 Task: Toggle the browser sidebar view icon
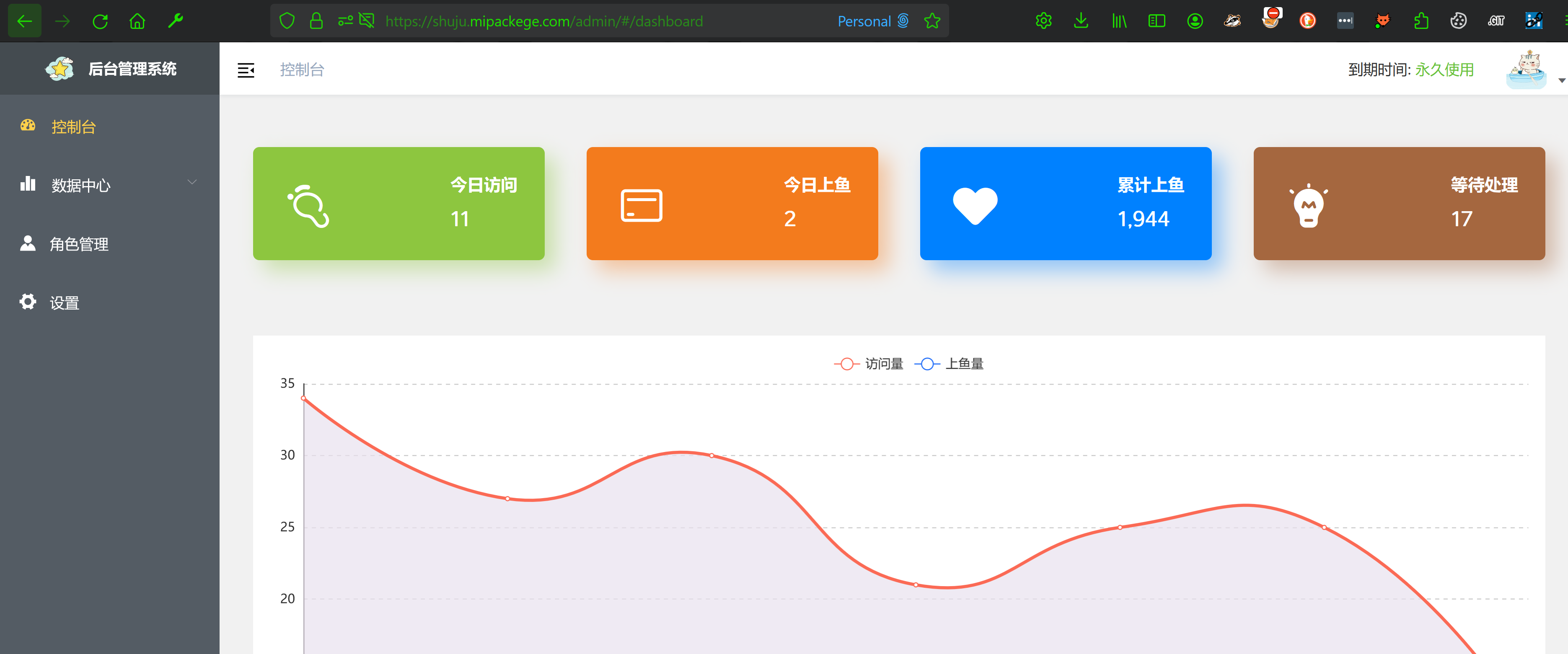[x=1157, y=21]
